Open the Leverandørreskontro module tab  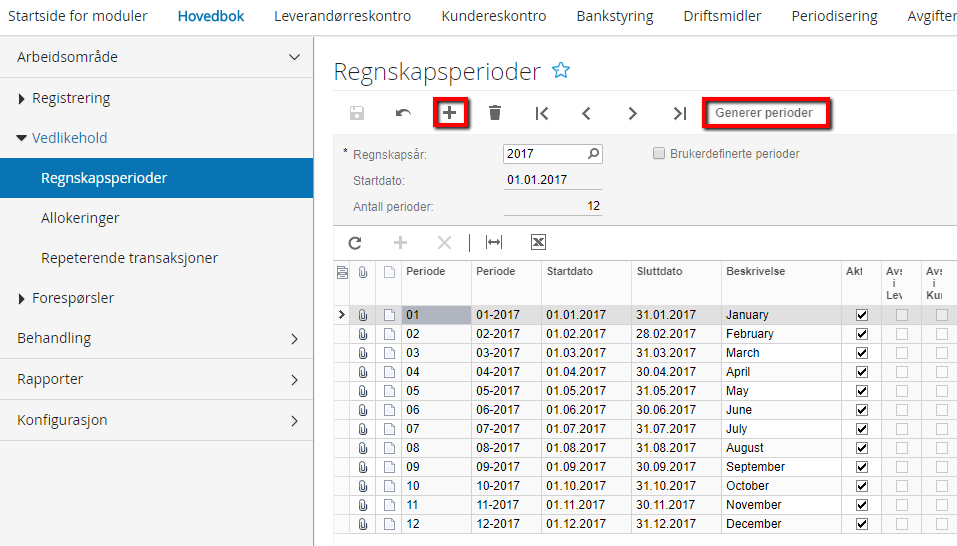point(342,16)
